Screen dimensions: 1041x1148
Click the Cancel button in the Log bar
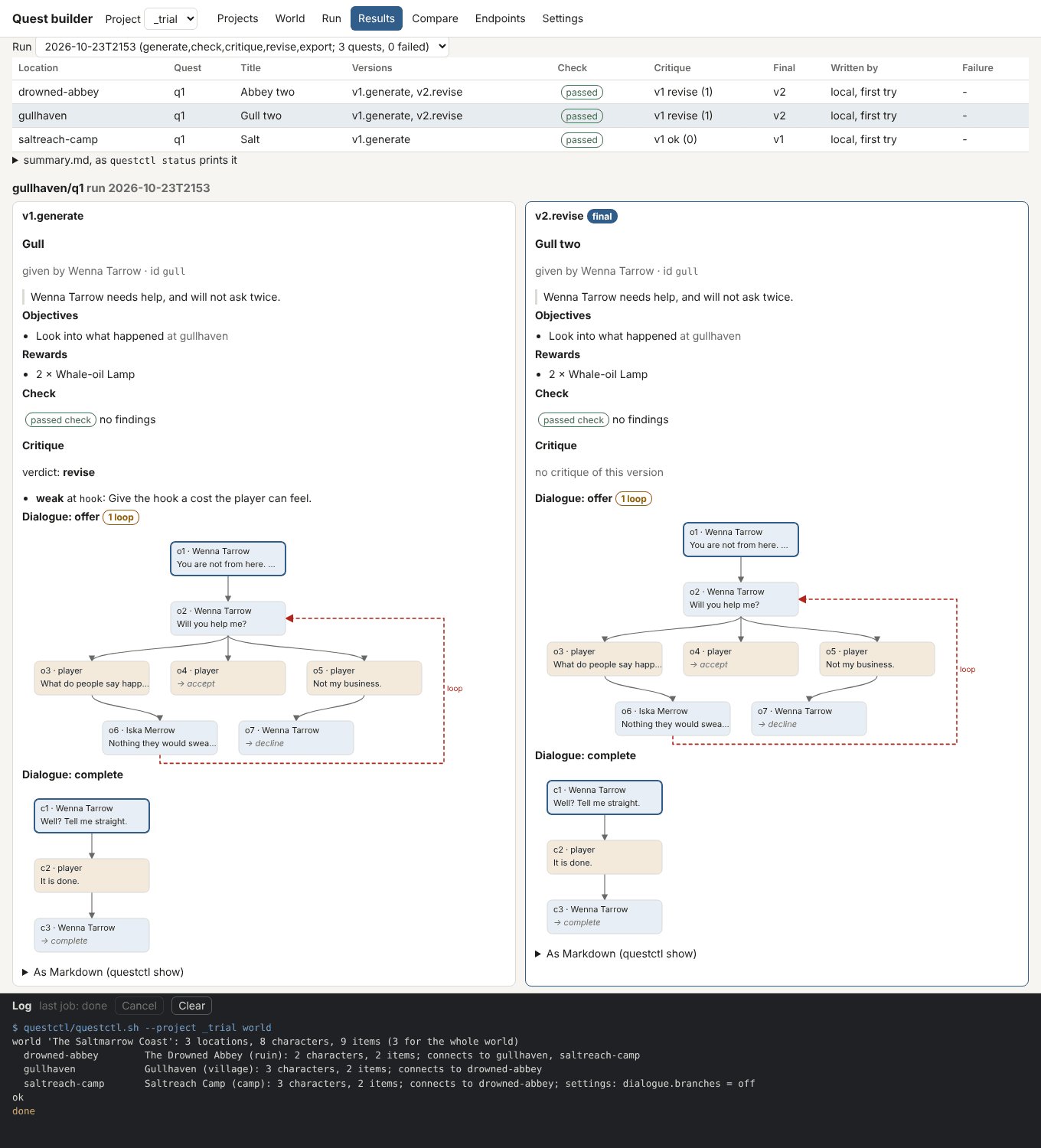[x=139, y=1006]
